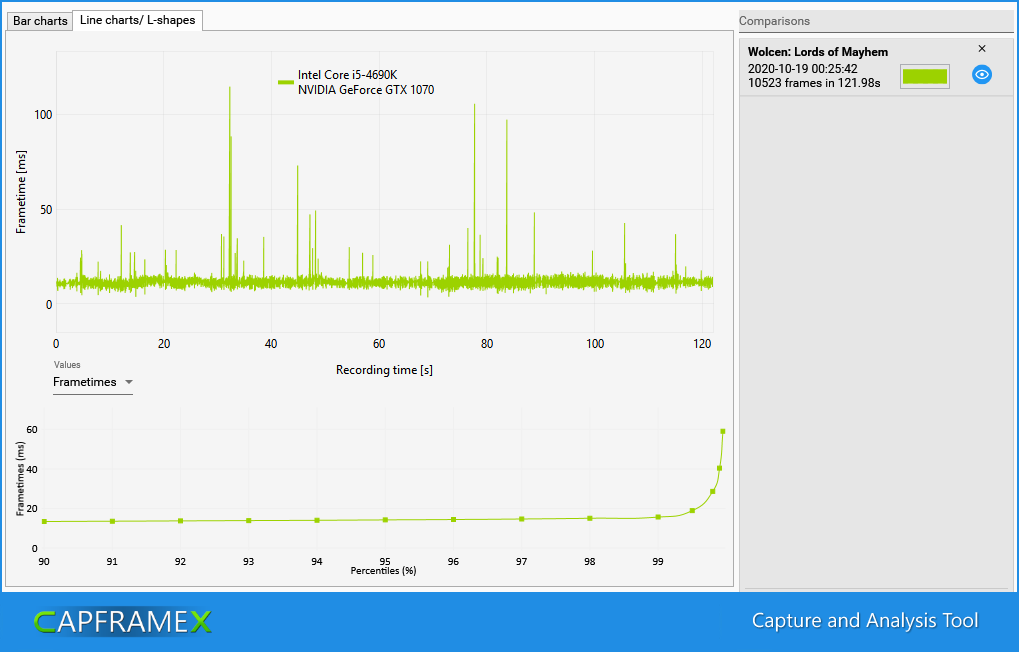Click the NVIDIA GeForce GTX 1070 legend text

point(366,90)
